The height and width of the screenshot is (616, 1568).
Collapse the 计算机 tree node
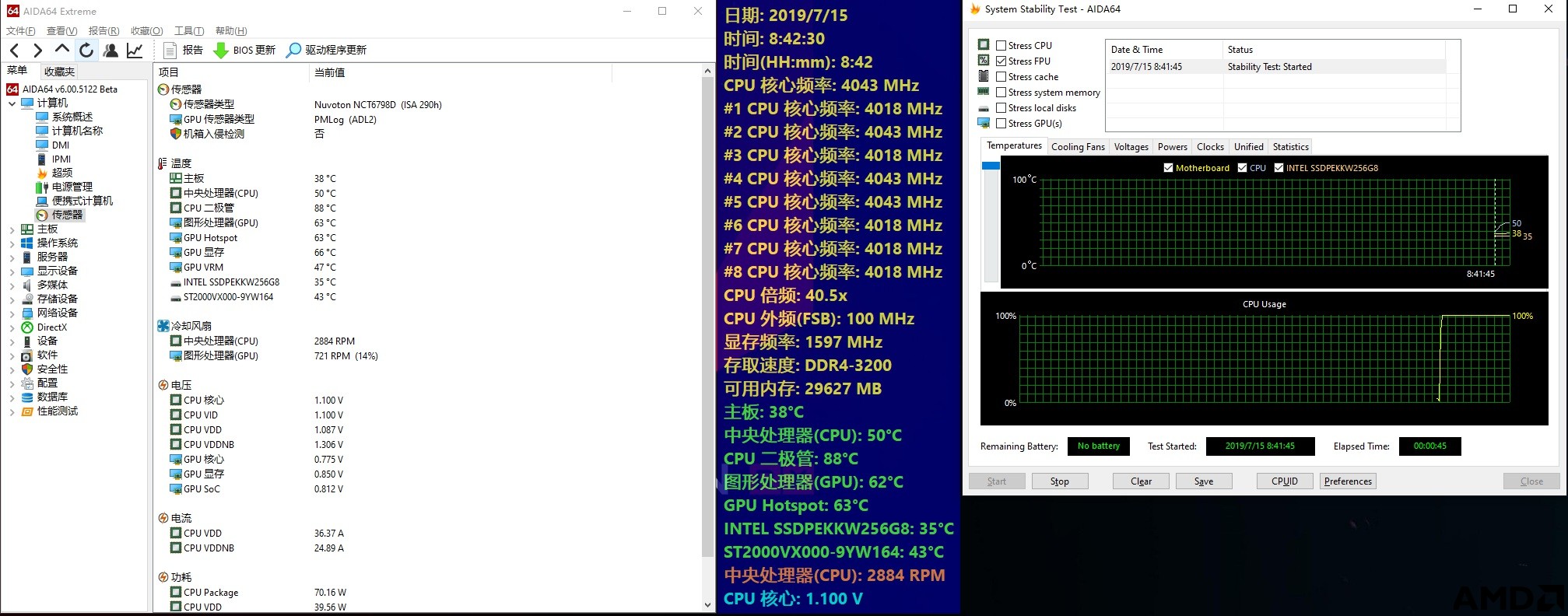pyautogui.click(x=12, y=103)
